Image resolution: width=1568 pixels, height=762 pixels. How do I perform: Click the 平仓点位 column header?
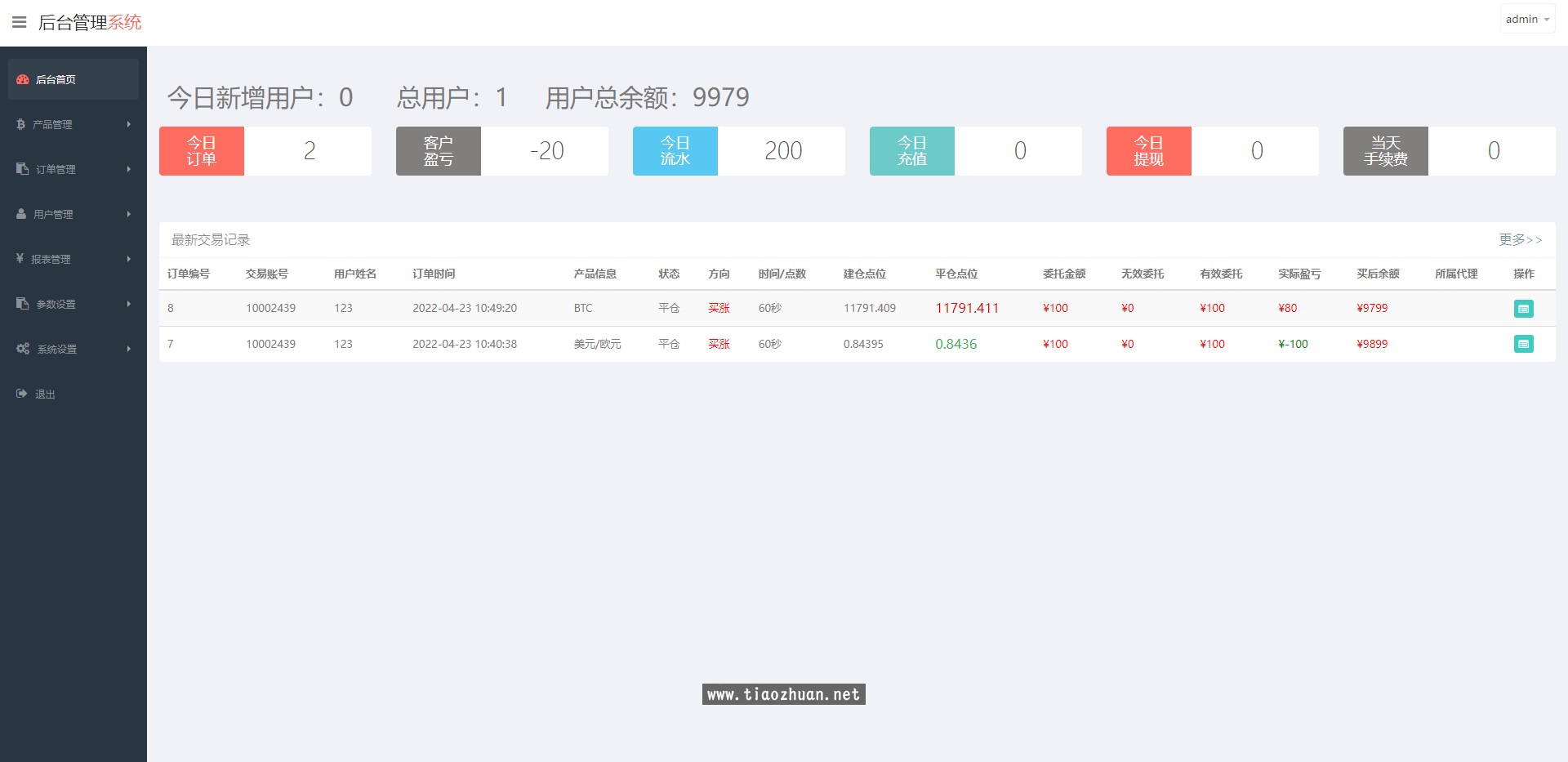tap(956, 274)
